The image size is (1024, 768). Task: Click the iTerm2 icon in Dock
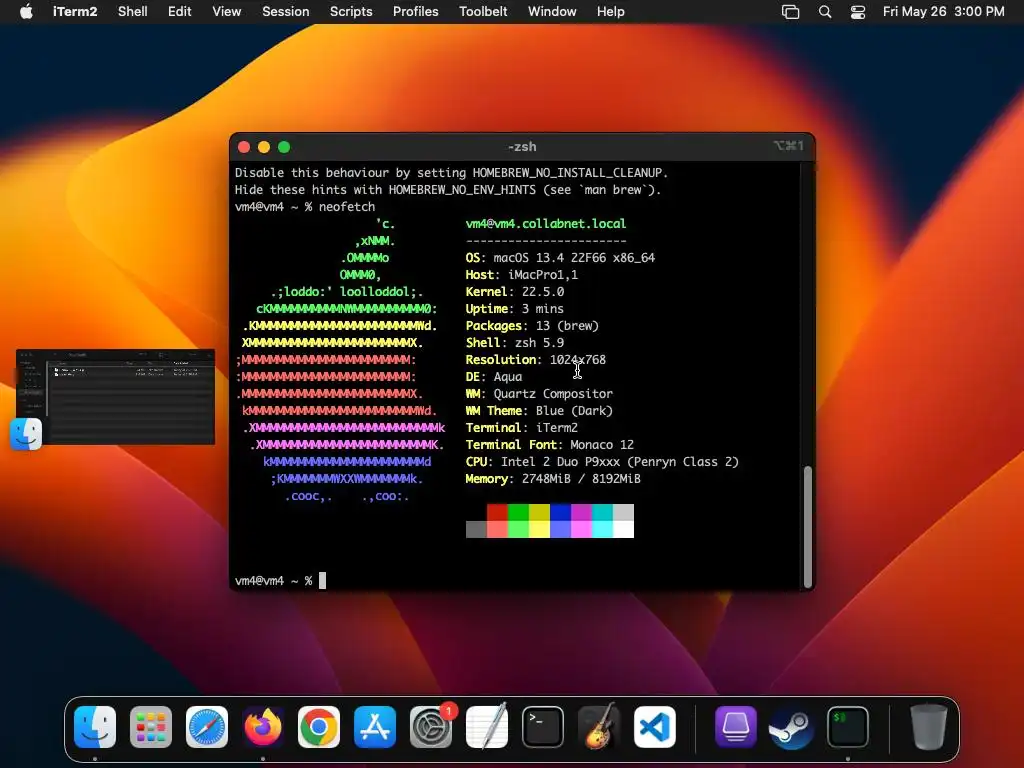pyautogui.click(x=848, y=726)
